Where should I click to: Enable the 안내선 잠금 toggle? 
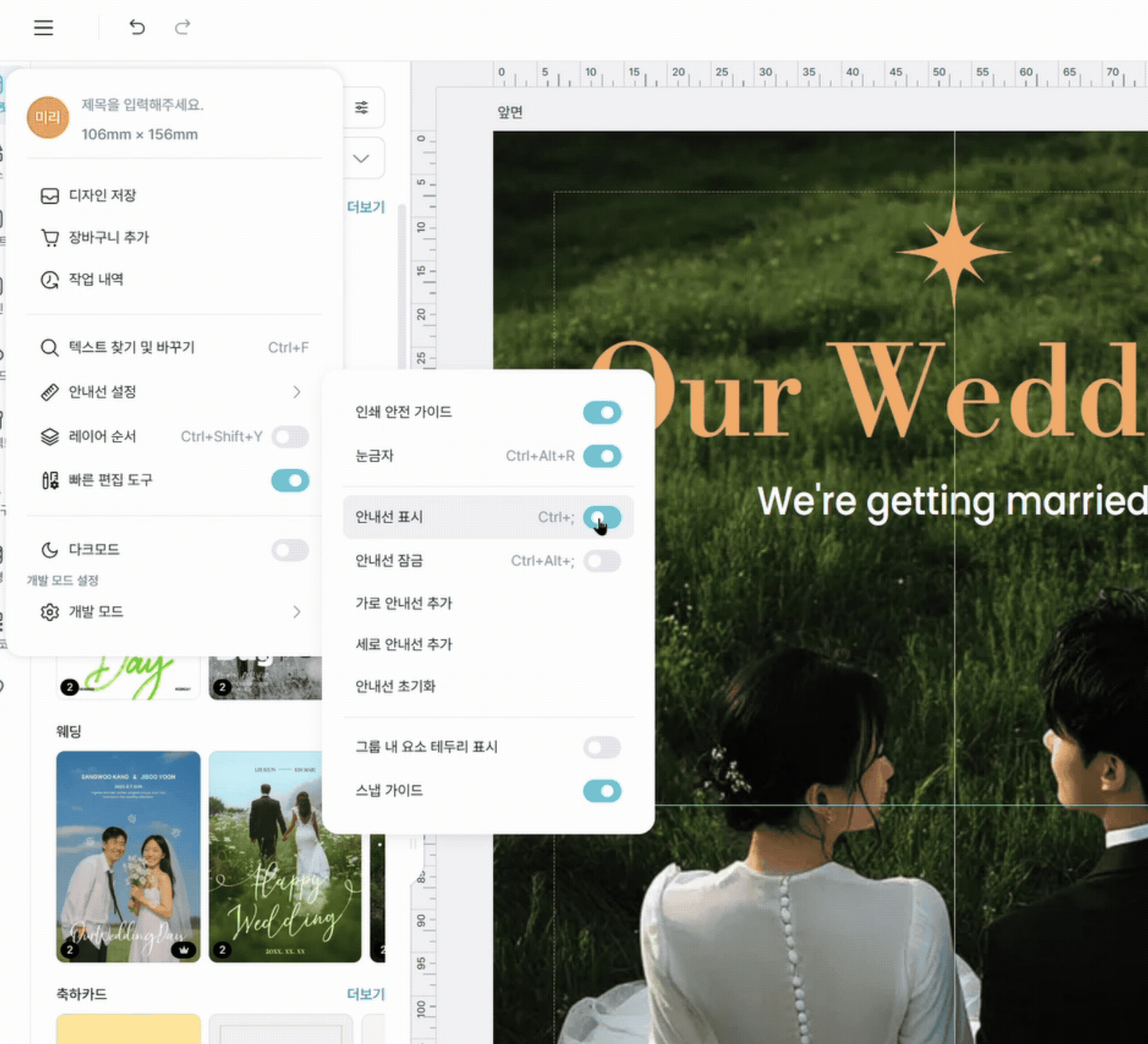click(x=602, y=561)
